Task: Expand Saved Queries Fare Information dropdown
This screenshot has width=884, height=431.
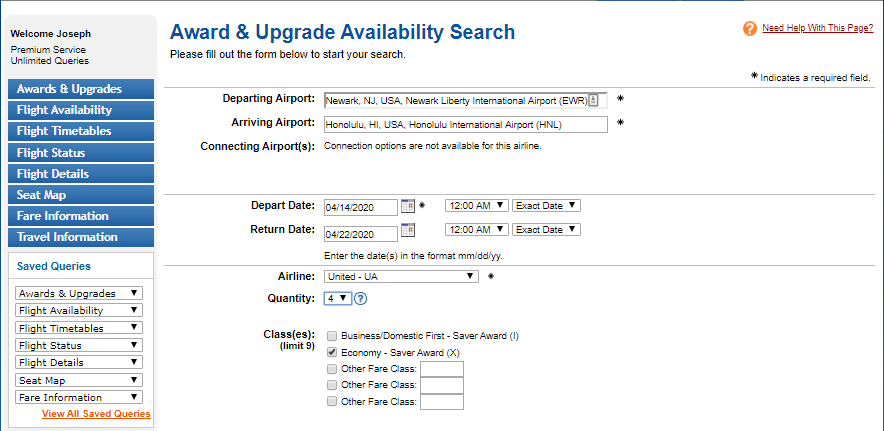Action: pyautogui.click(x=79, y=397)
